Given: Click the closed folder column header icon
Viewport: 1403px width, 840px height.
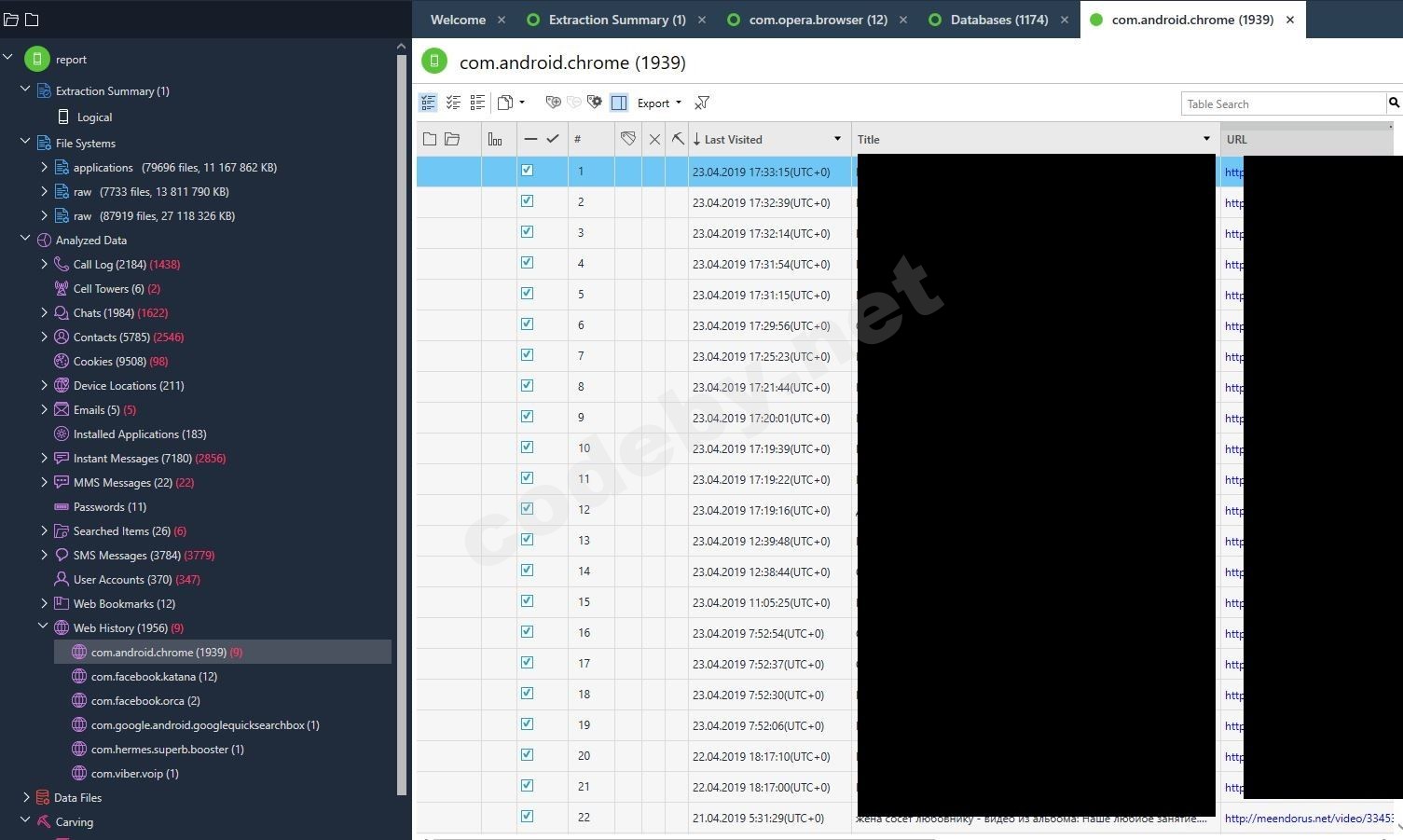Looking at the screenshot, I should coord(430,139).
